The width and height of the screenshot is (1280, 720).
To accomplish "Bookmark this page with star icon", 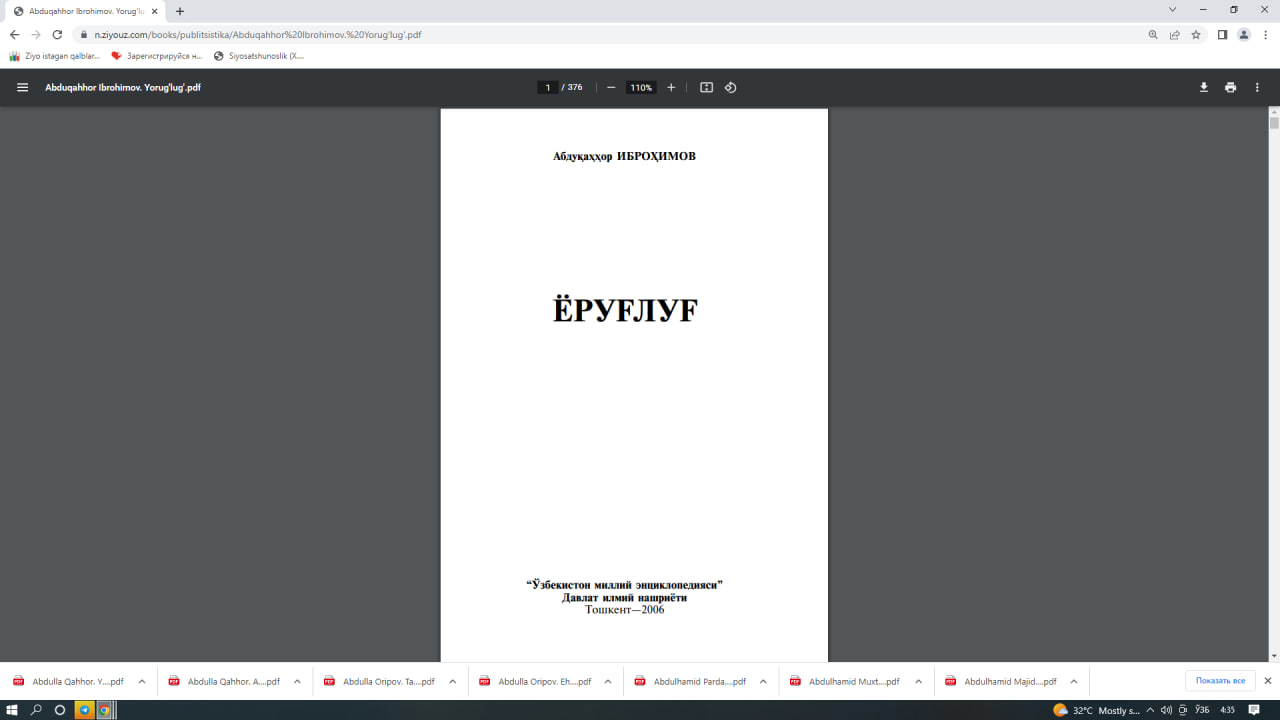I will 1196,34.
